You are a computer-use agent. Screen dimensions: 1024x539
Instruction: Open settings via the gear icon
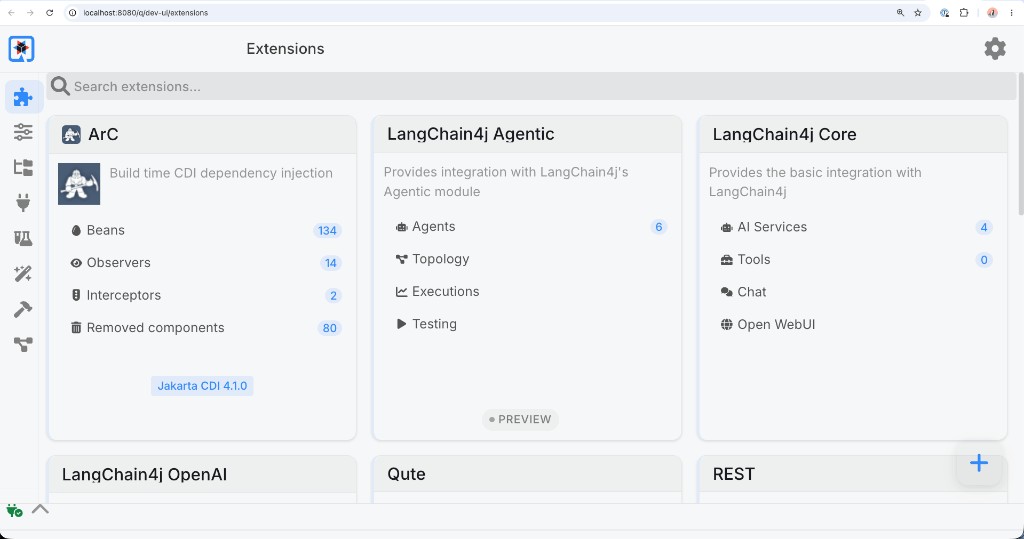coord(995,48)
